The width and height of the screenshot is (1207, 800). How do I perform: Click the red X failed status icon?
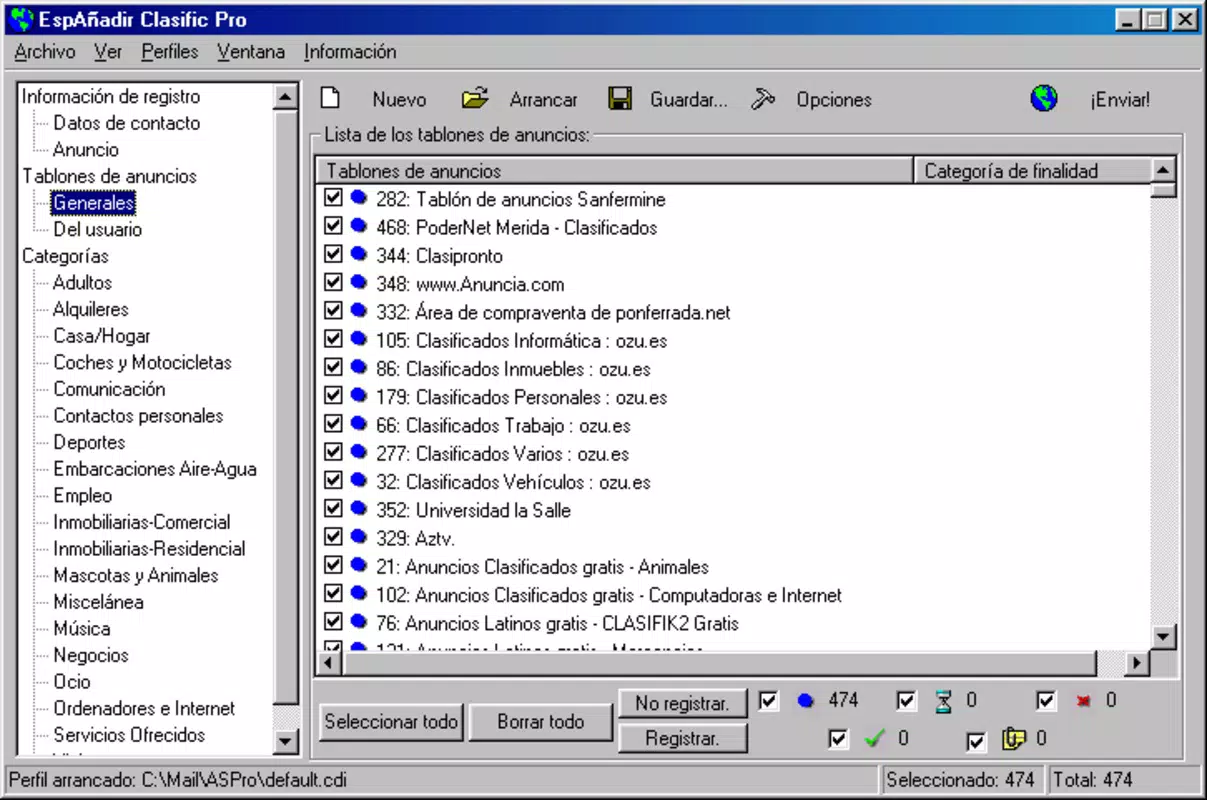1083,701
